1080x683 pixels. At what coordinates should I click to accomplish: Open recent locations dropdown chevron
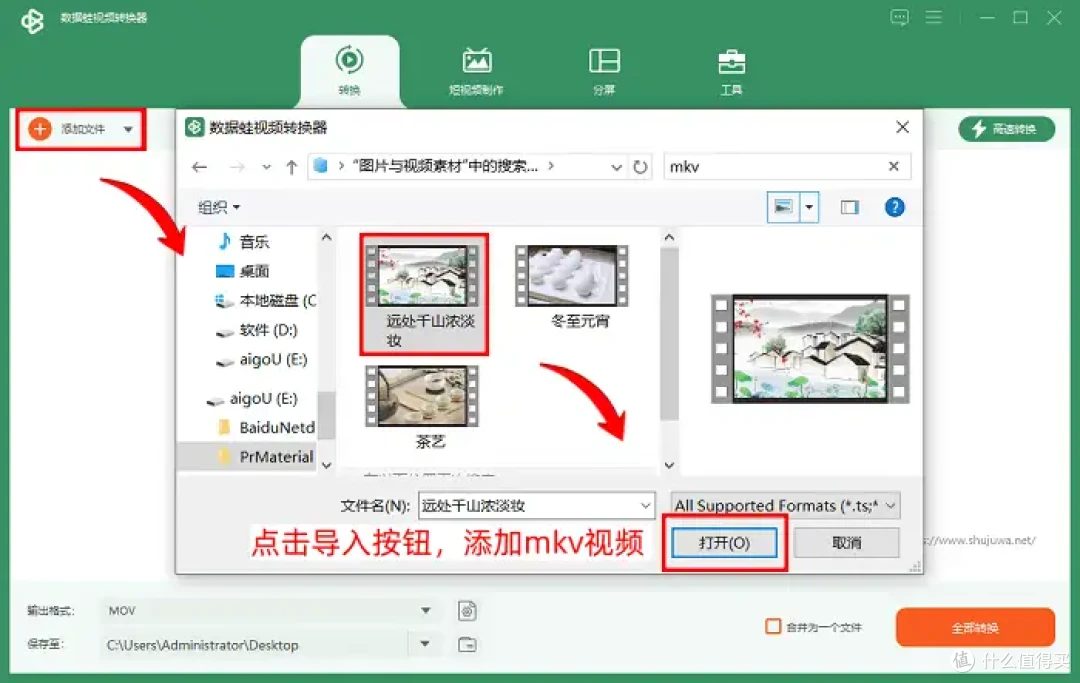click(x=267, y=167)
